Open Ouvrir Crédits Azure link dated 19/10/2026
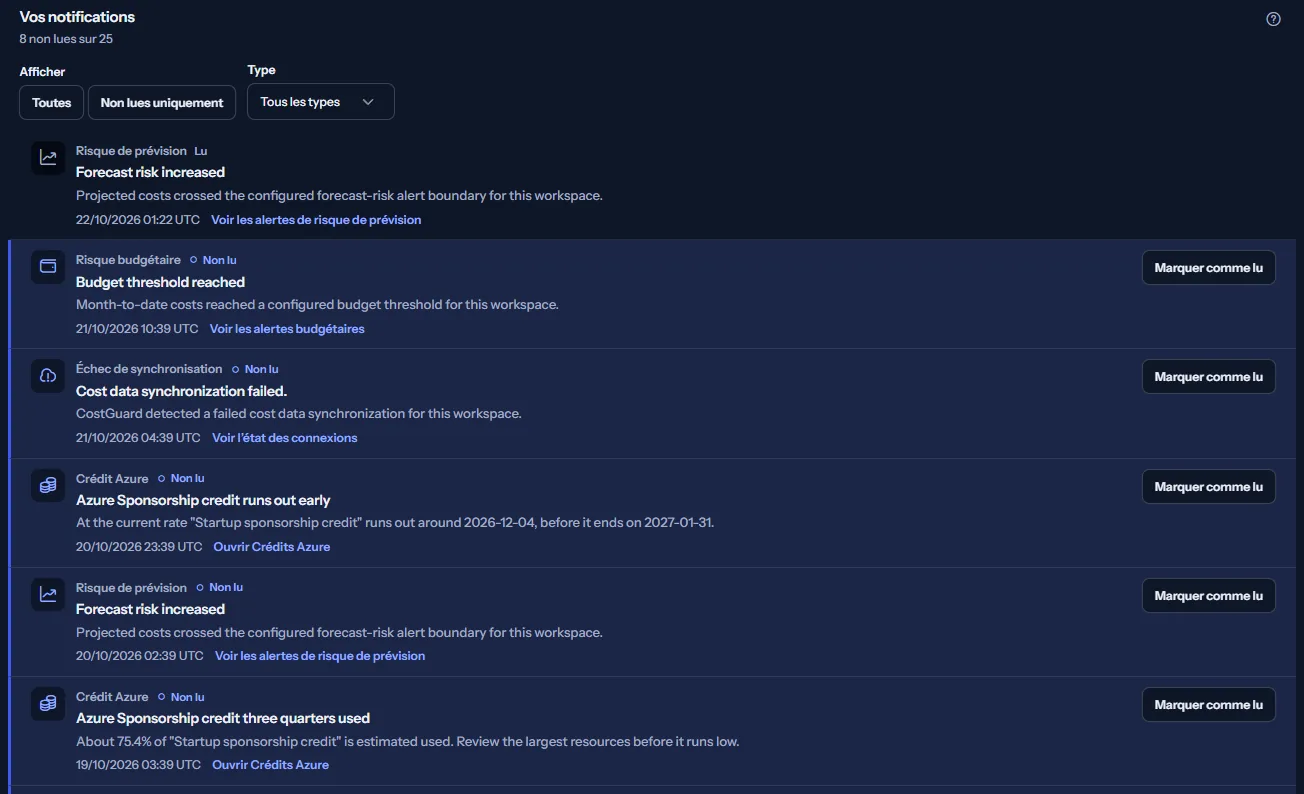Viewport: 1304px width, 794px height. (x=271, y=765)
